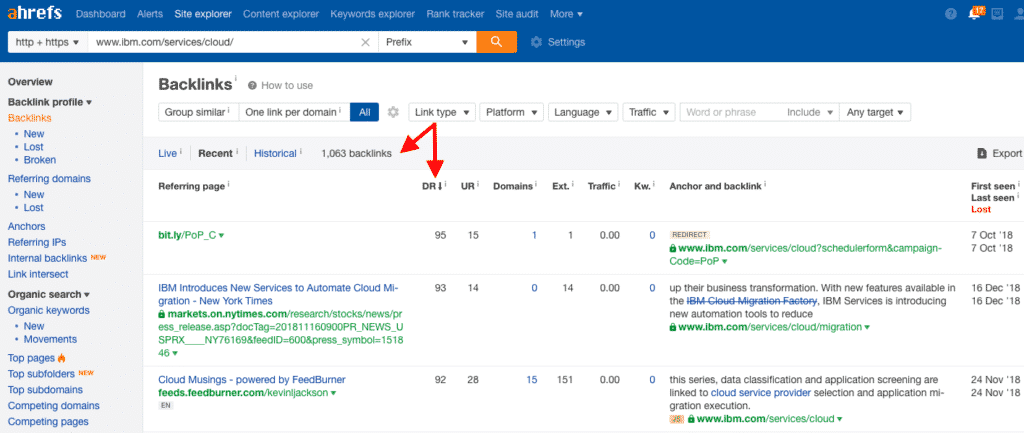Clear the URL with the X icon
The width and height of the screenshot is (1024, 433).
coord(366,42)
